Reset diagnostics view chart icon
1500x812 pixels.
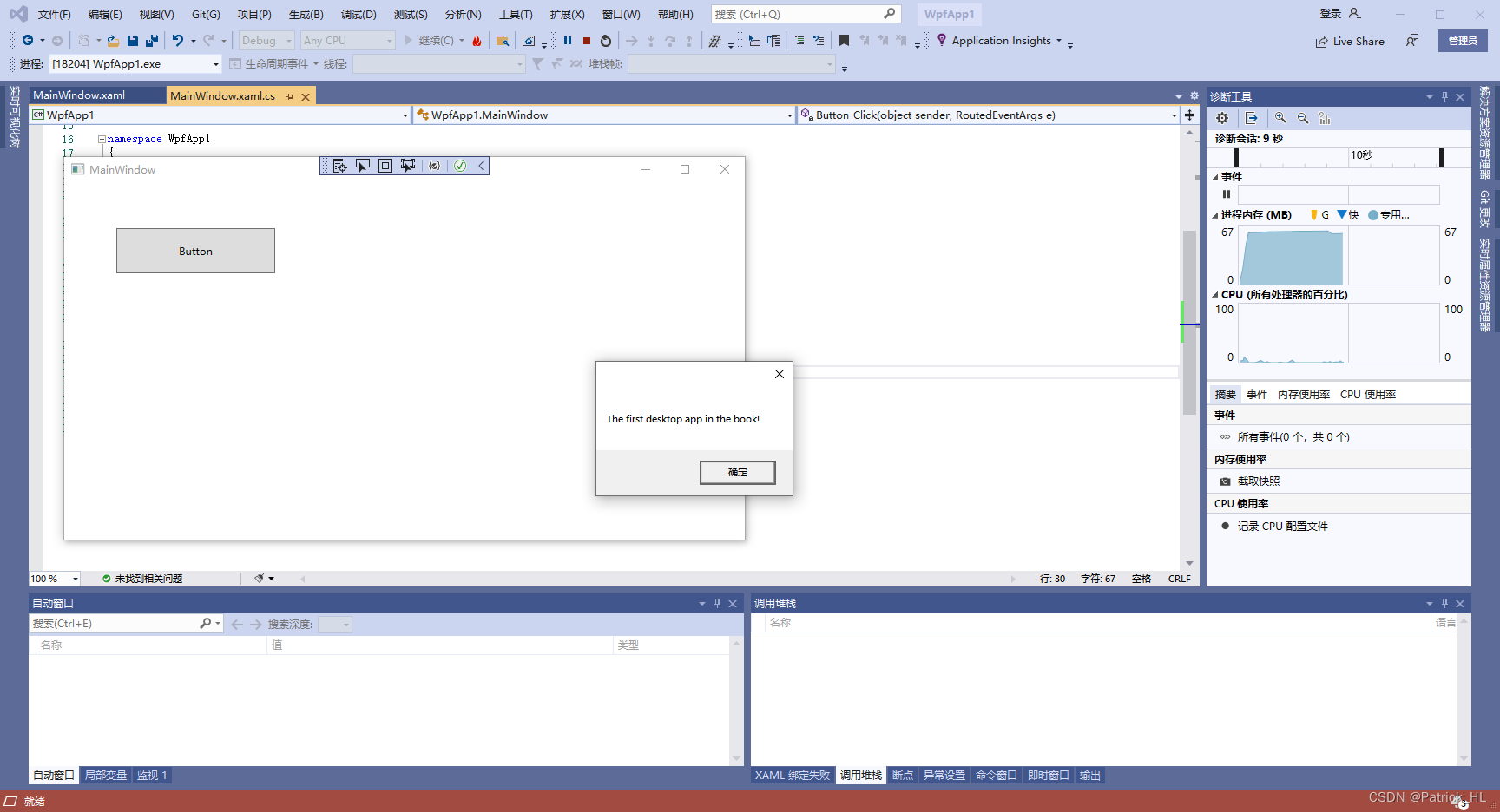[1325, 118]
